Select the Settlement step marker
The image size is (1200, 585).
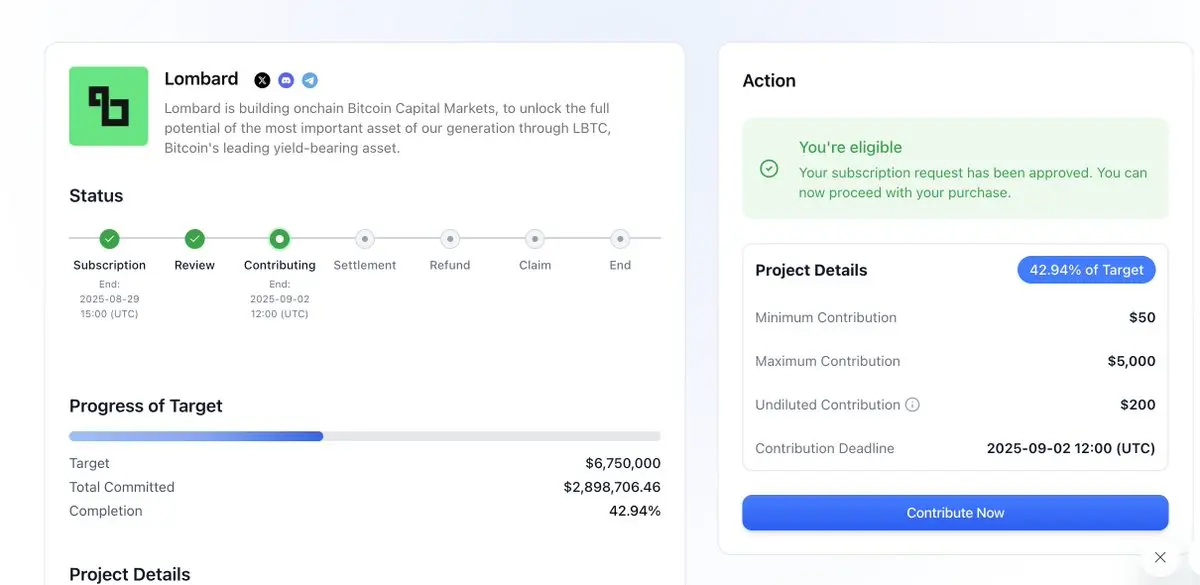click(x=365, y=239)
